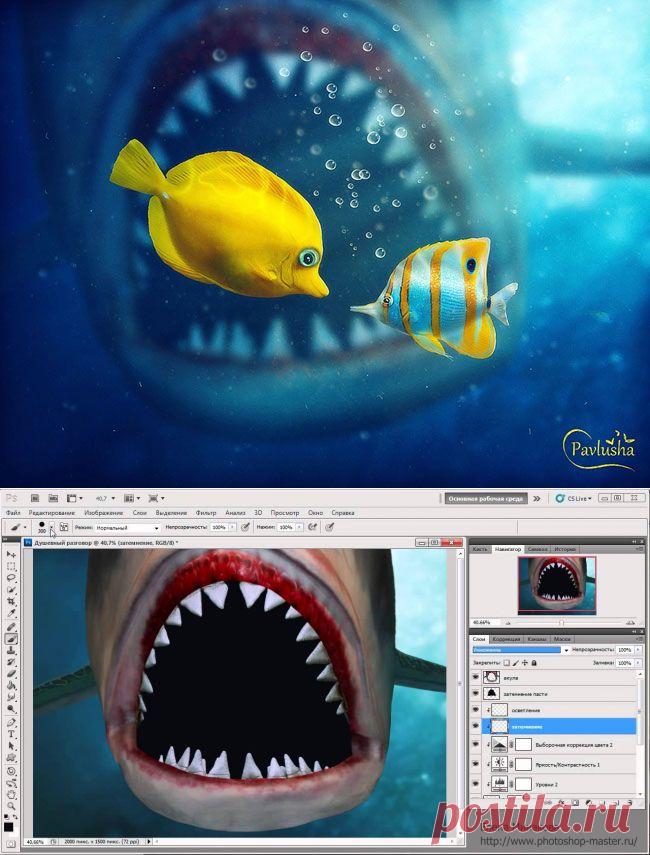Select the Lasso tool
This screenshot has height=855, width=650.
coord(11,578)
